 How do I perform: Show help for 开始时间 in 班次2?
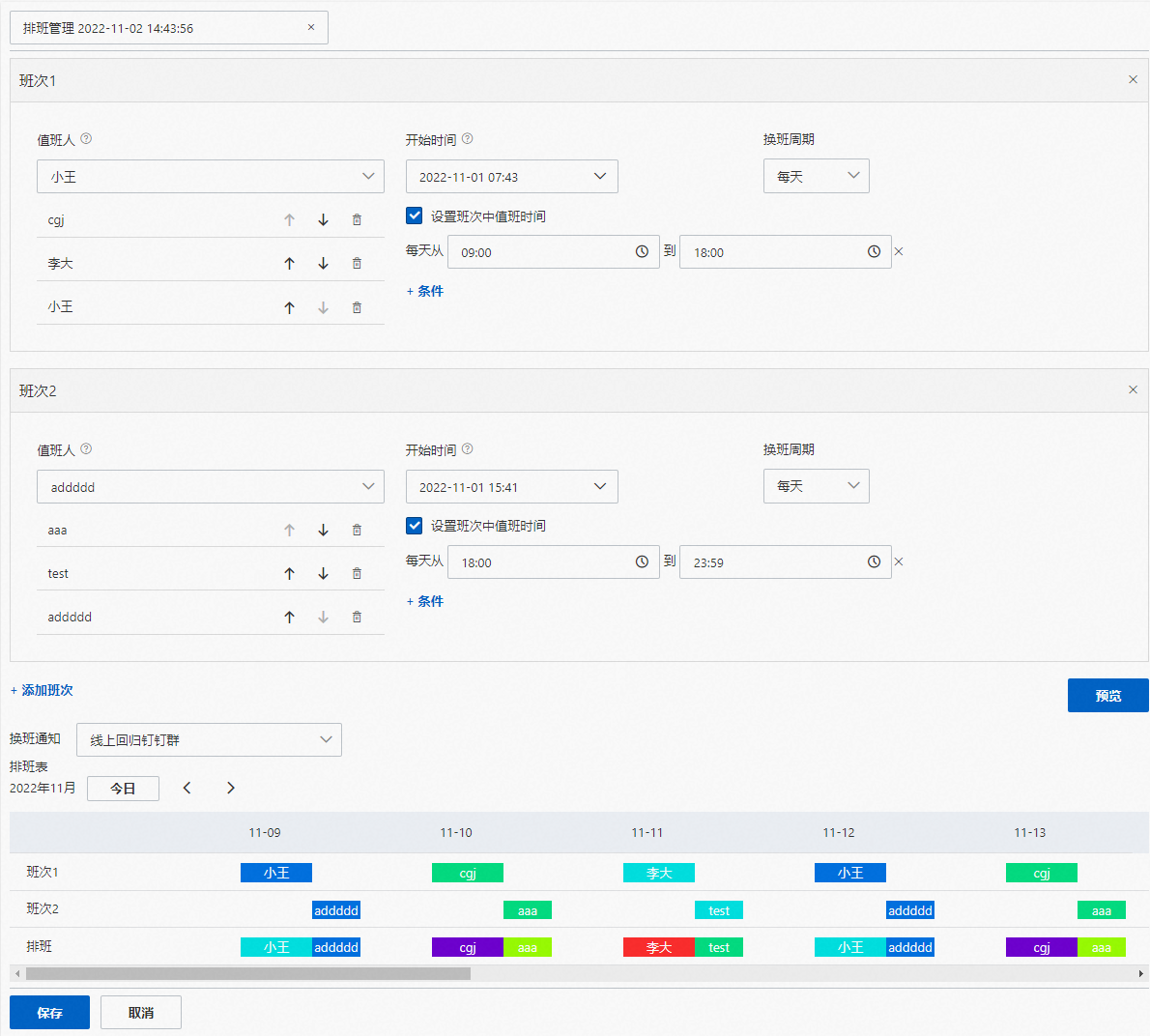click(467, 448)
